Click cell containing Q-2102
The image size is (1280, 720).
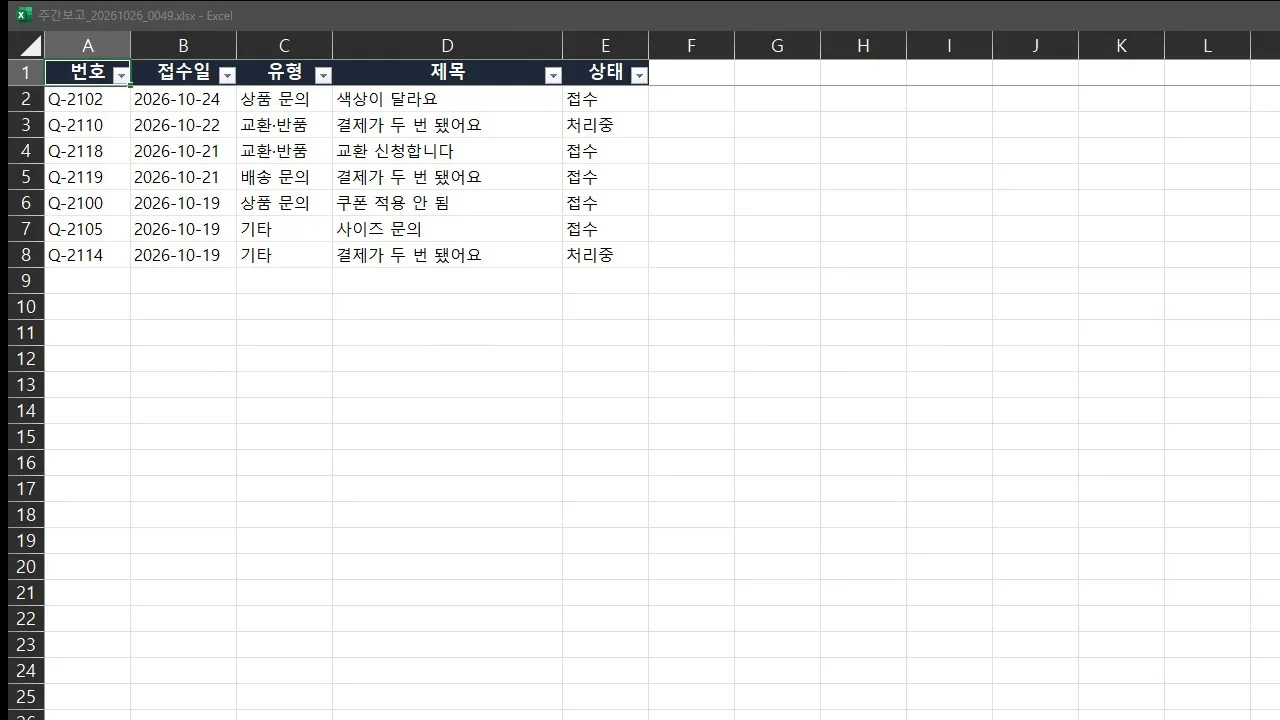point(88,99)
